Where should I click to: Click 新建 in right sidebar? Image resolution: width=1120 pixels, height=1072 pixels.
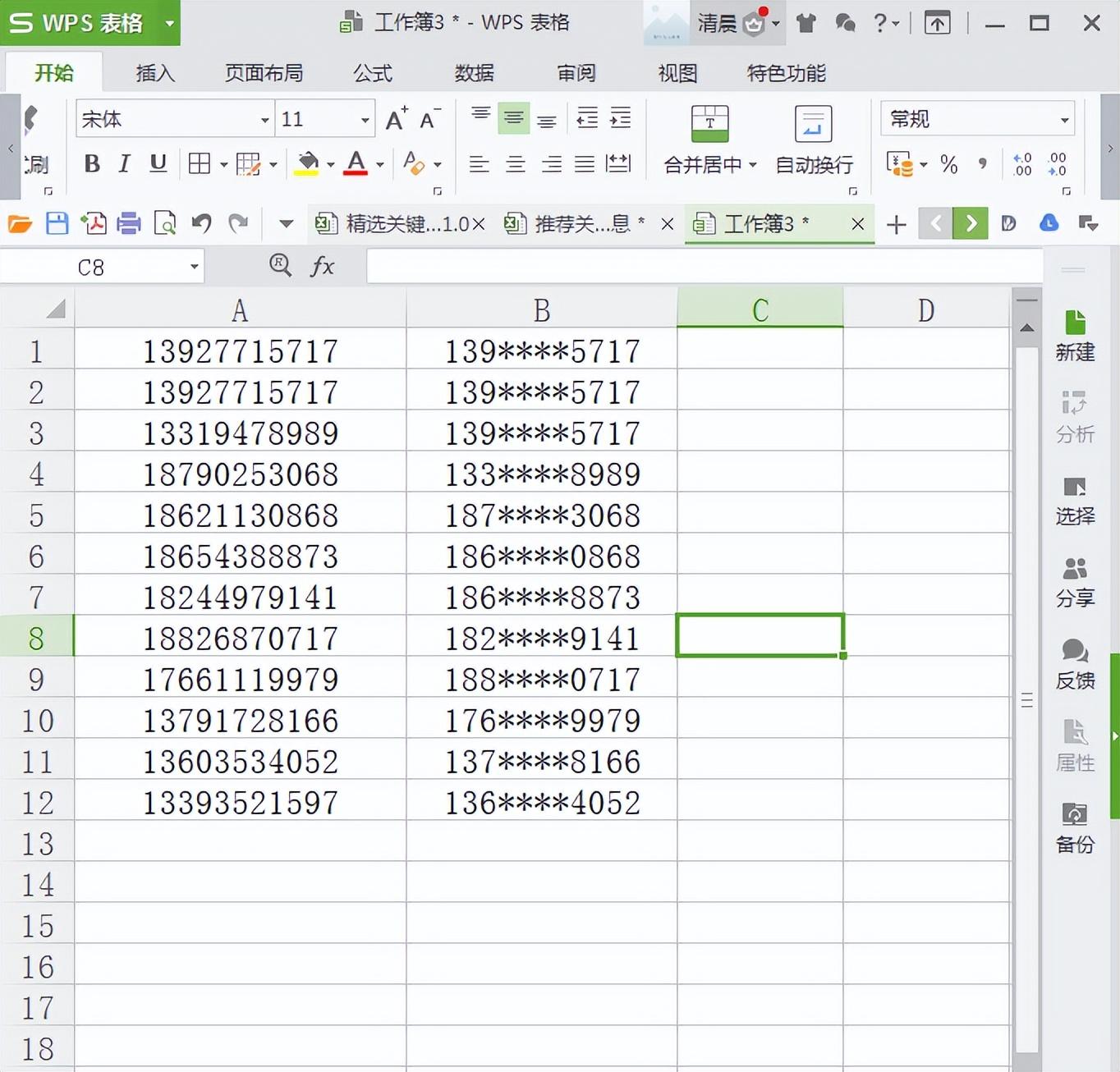(1075, 336)
